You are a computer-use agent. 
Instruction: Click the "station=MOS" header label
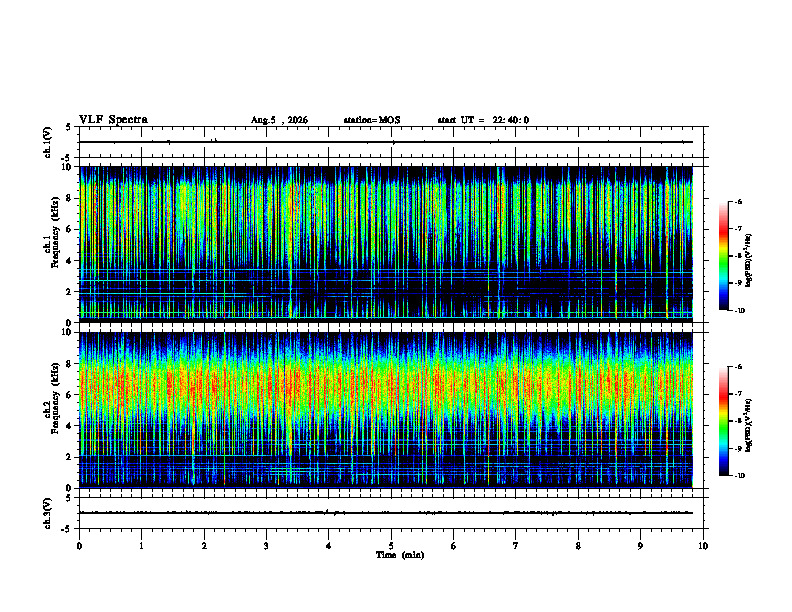point(372,120)
